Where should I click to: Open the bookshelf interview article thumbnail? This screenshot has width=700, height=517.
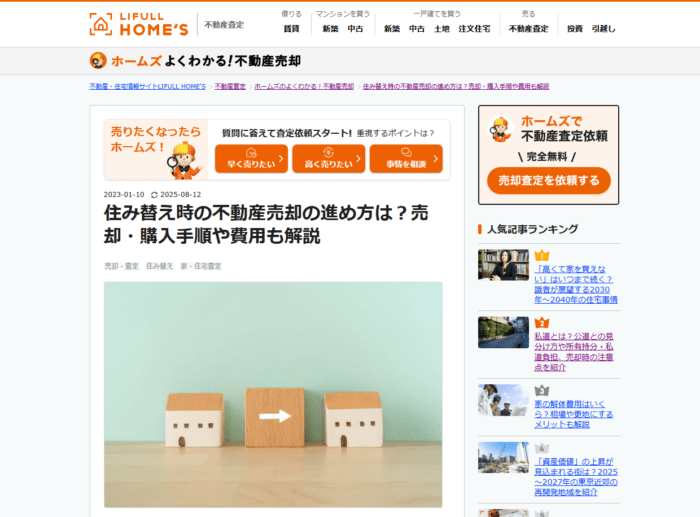(x=503, y=265)
